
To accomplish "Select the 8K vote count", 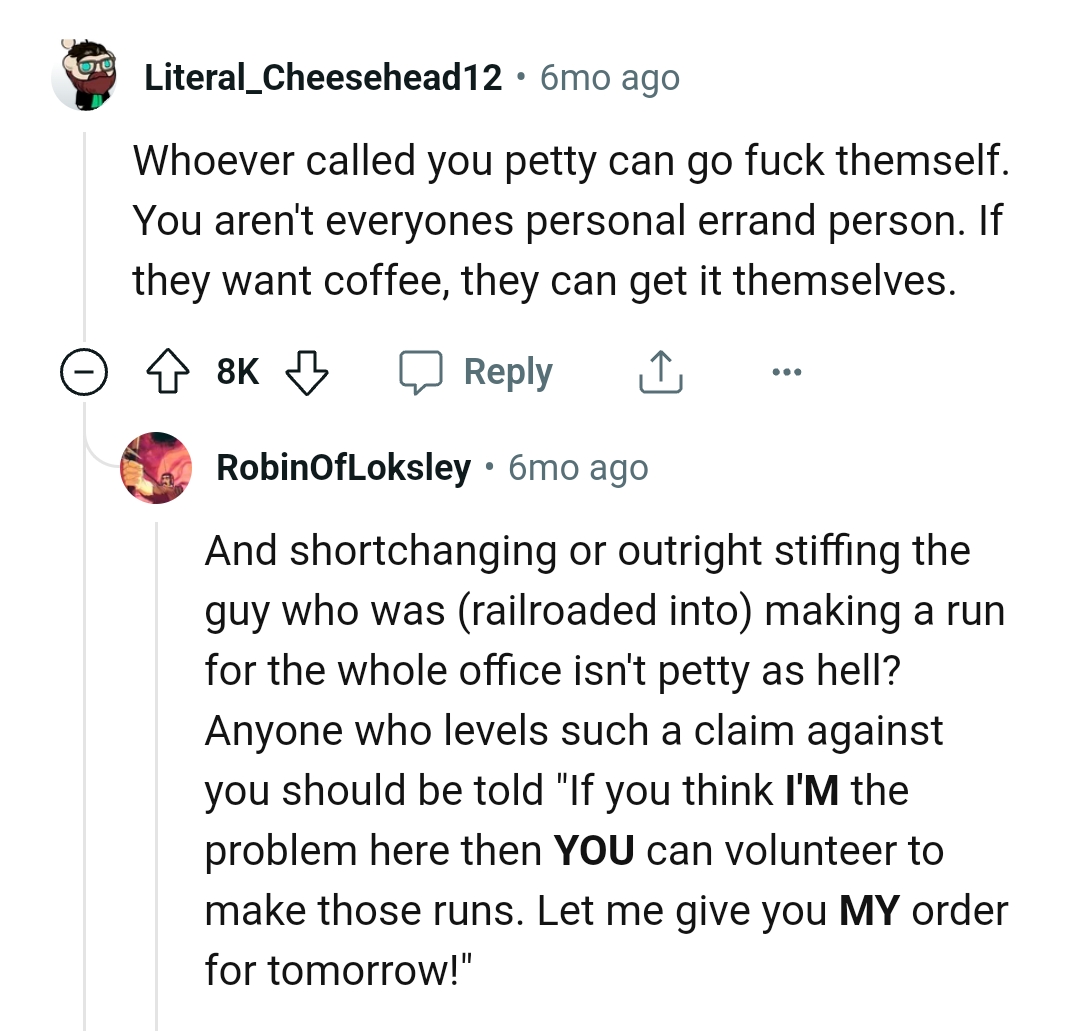I will point(236,371).
